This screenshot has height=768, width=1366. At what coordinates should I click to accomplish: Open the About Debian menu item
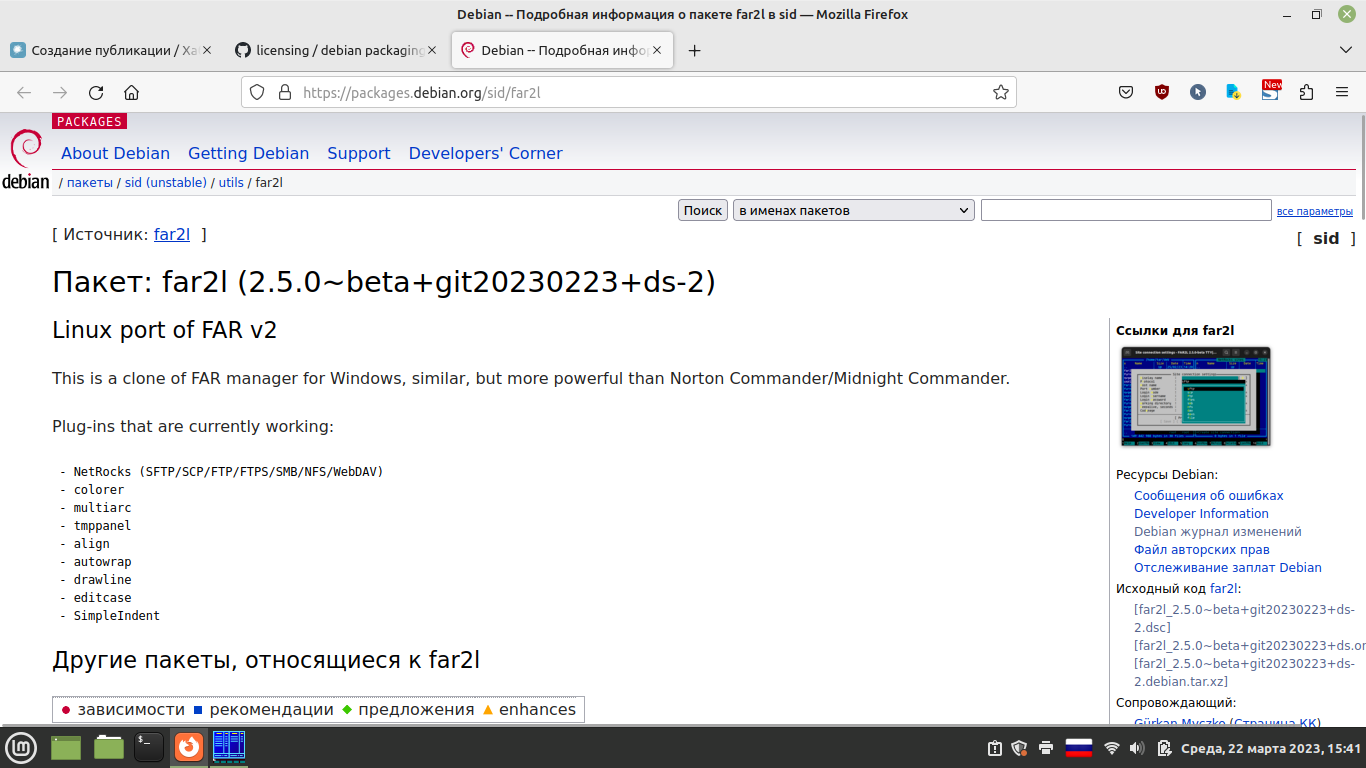pyautogui.click(x=115, y=153)
